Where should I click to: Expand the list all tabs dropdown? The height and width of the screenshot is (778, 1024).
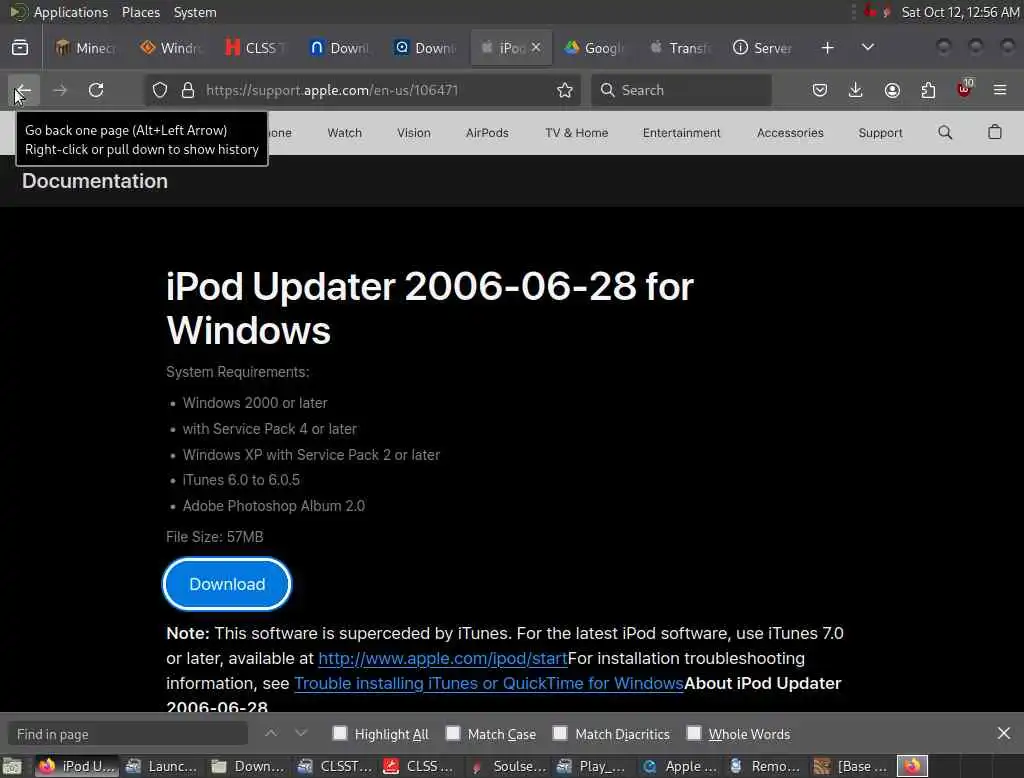click(868, 48)
